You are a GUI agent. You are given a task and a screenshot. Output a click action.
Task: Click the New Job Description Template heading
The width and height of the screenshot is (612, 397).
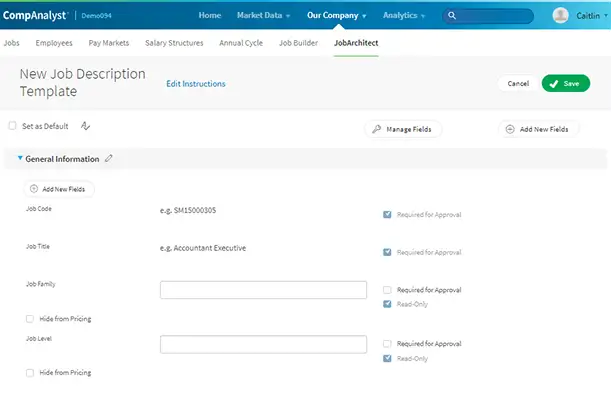click(x=82, y=82)
